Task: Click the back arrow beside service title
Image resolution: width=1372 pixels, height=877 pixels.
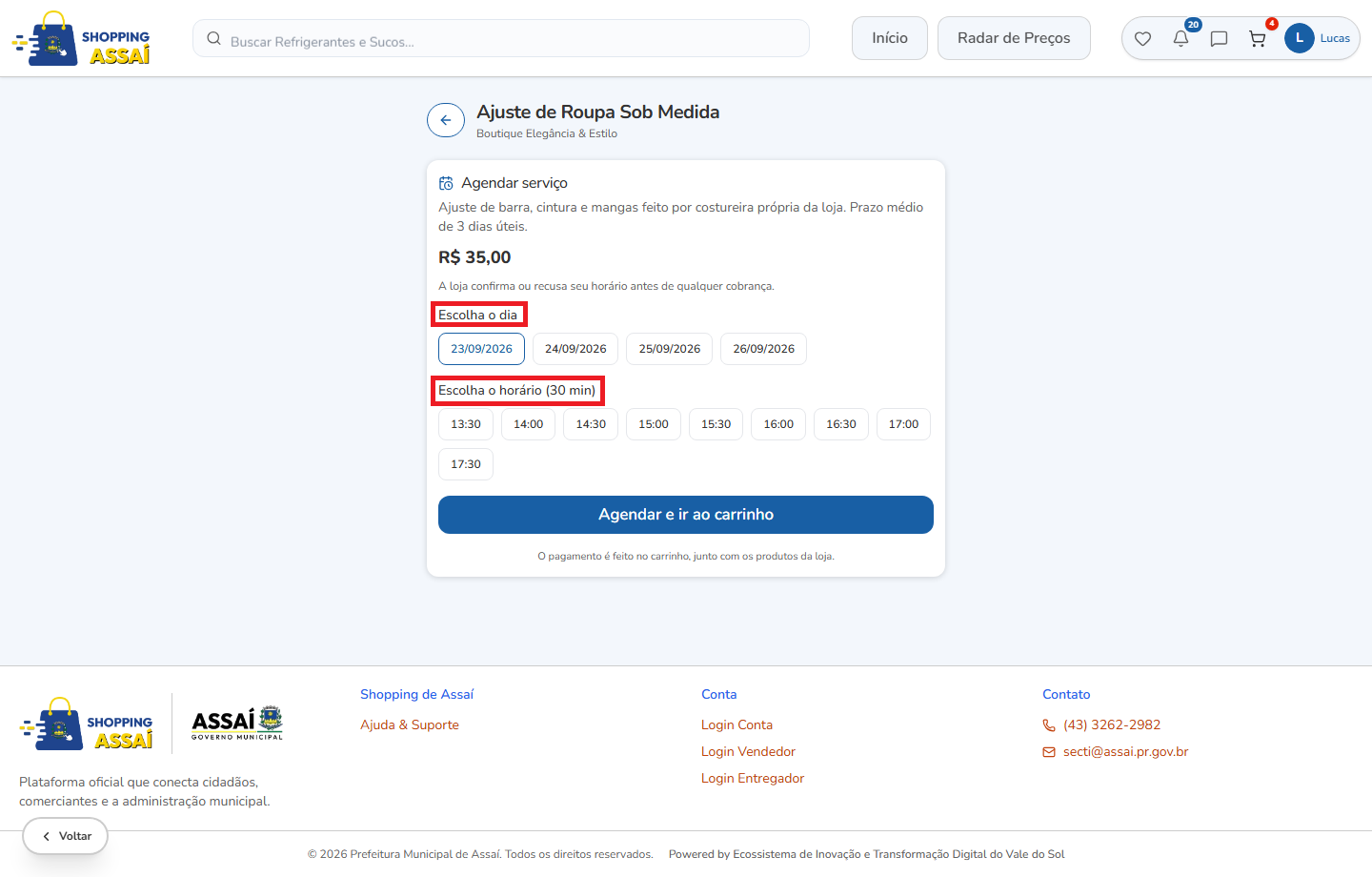Action: point(446,121)
